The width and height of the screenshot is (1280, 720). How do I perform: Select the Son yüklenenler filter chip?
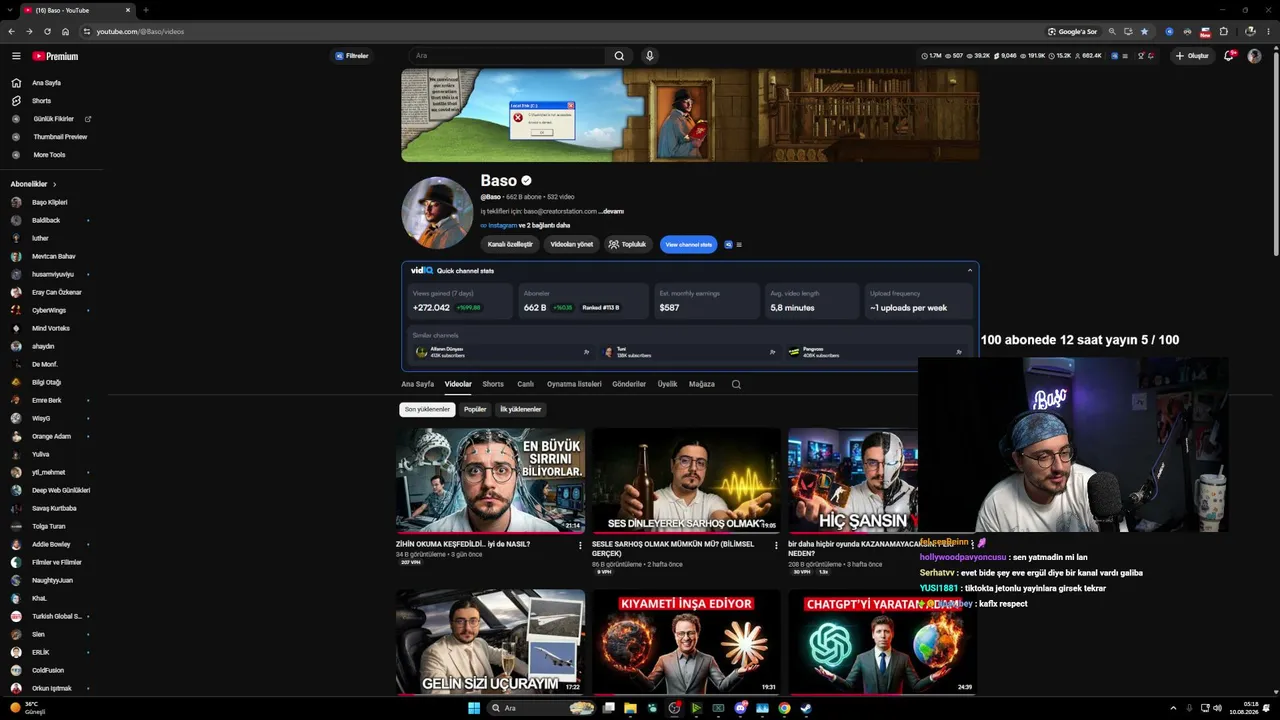point(427,409)
